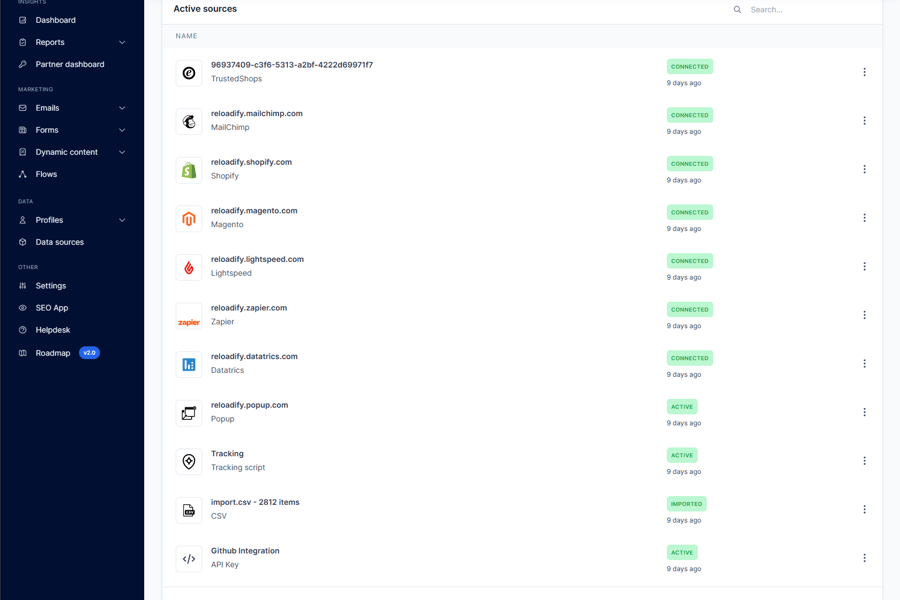Open the kebab menu for reloadify.shopify.com

864,169
